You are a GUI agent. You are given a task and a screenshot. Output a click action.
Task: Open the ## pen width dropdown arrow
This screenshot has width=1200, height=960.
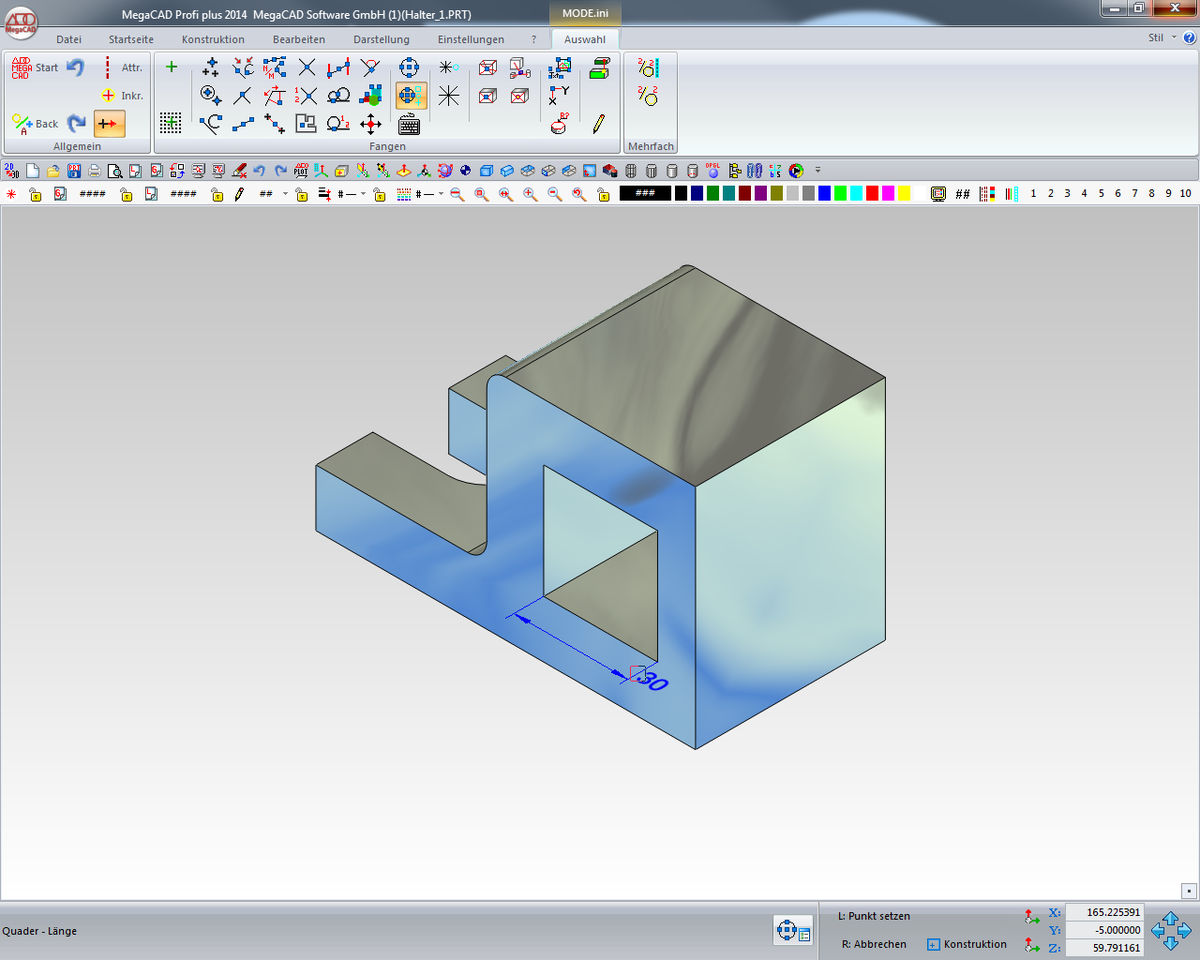click(x=285, y=194)
